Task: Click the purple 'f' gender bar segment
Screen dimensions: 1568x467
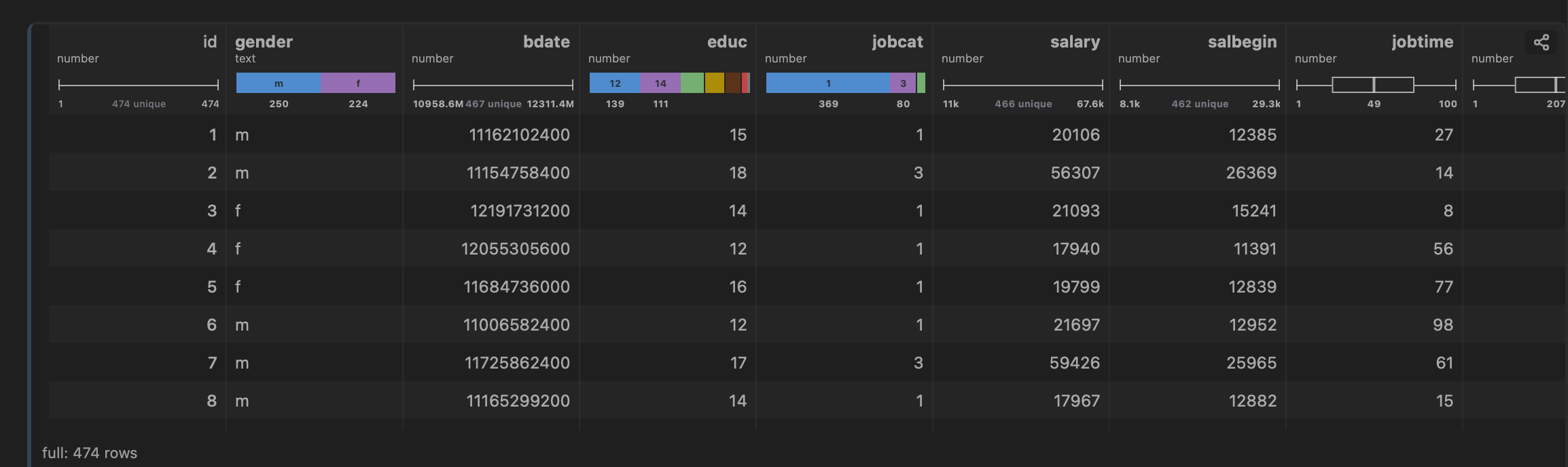Action: pyautogui.click(x=358, y=83)
